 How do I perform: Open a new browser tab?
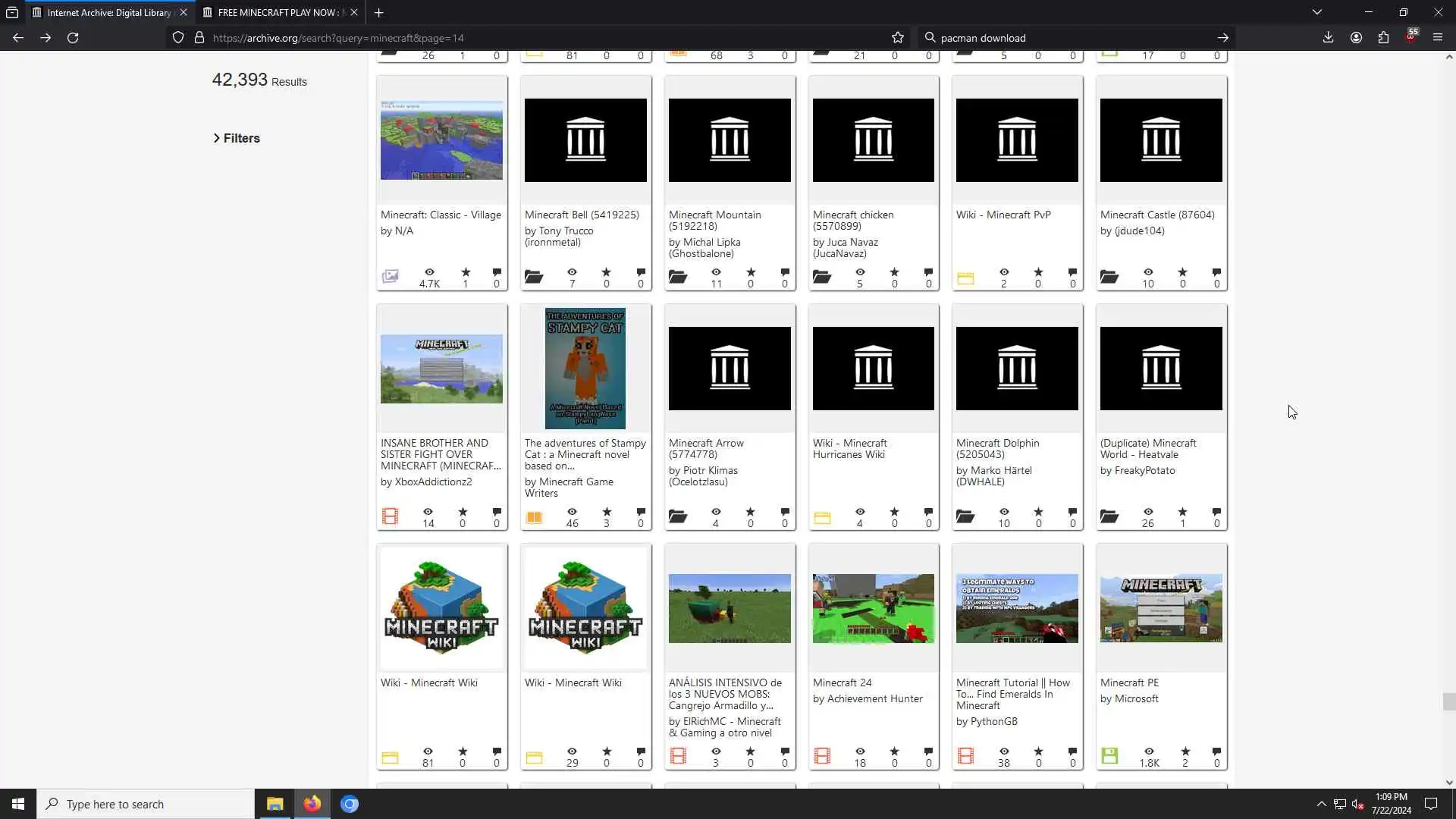click(378, 12)
